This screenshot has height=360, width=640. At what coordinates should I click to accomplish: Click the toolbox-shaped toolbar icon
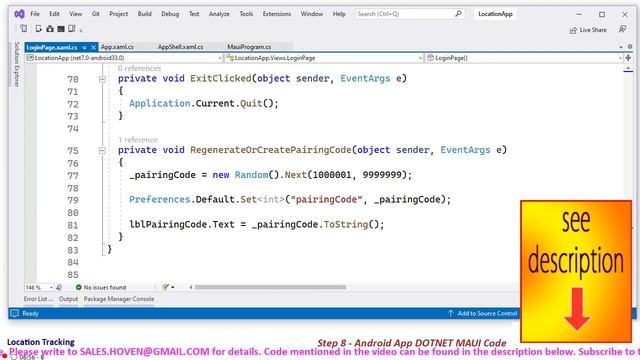point(50,29)
